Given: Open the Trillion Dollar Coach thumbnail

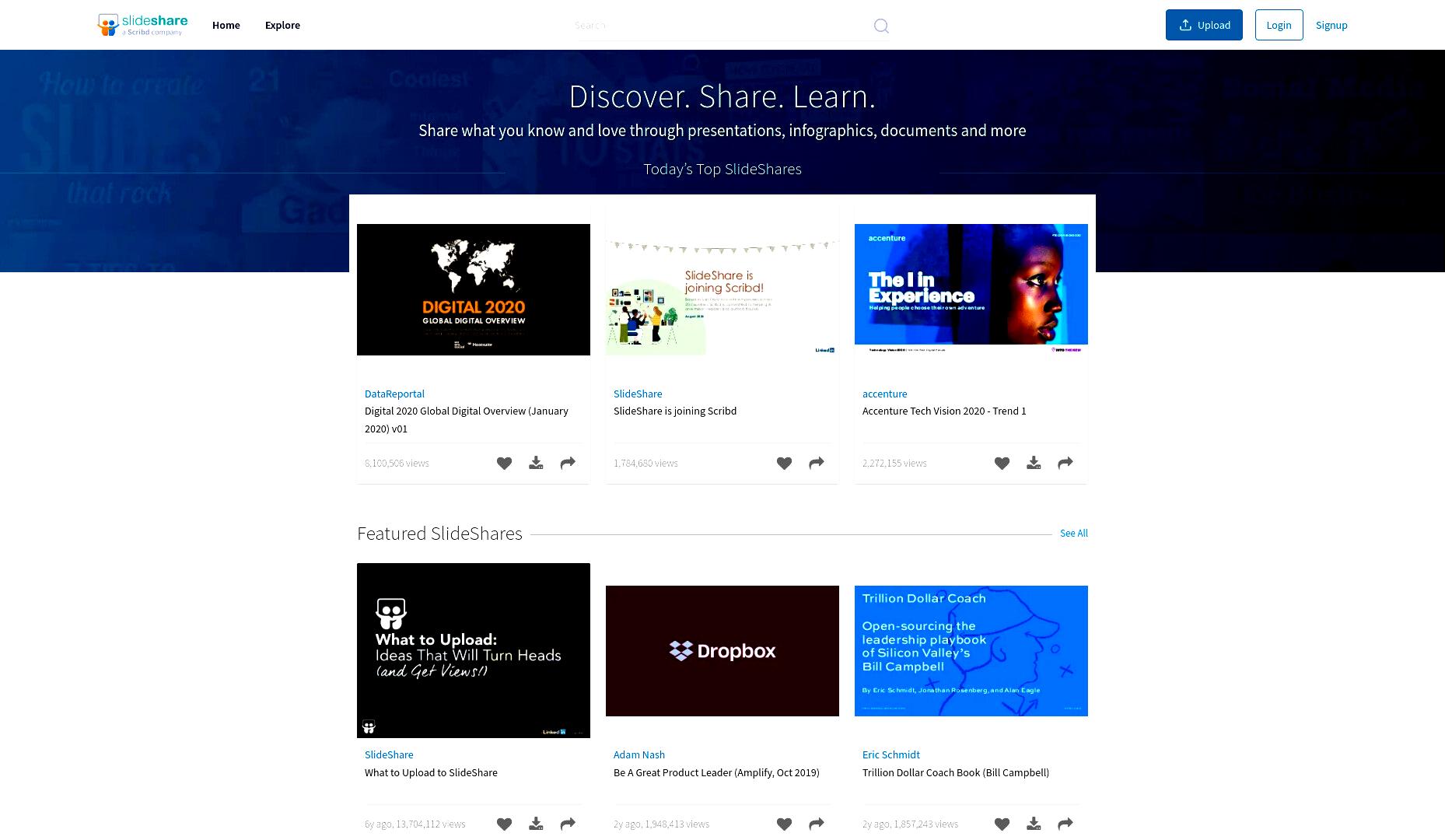Looking at the screenshot, I should [x=971, y=651].
